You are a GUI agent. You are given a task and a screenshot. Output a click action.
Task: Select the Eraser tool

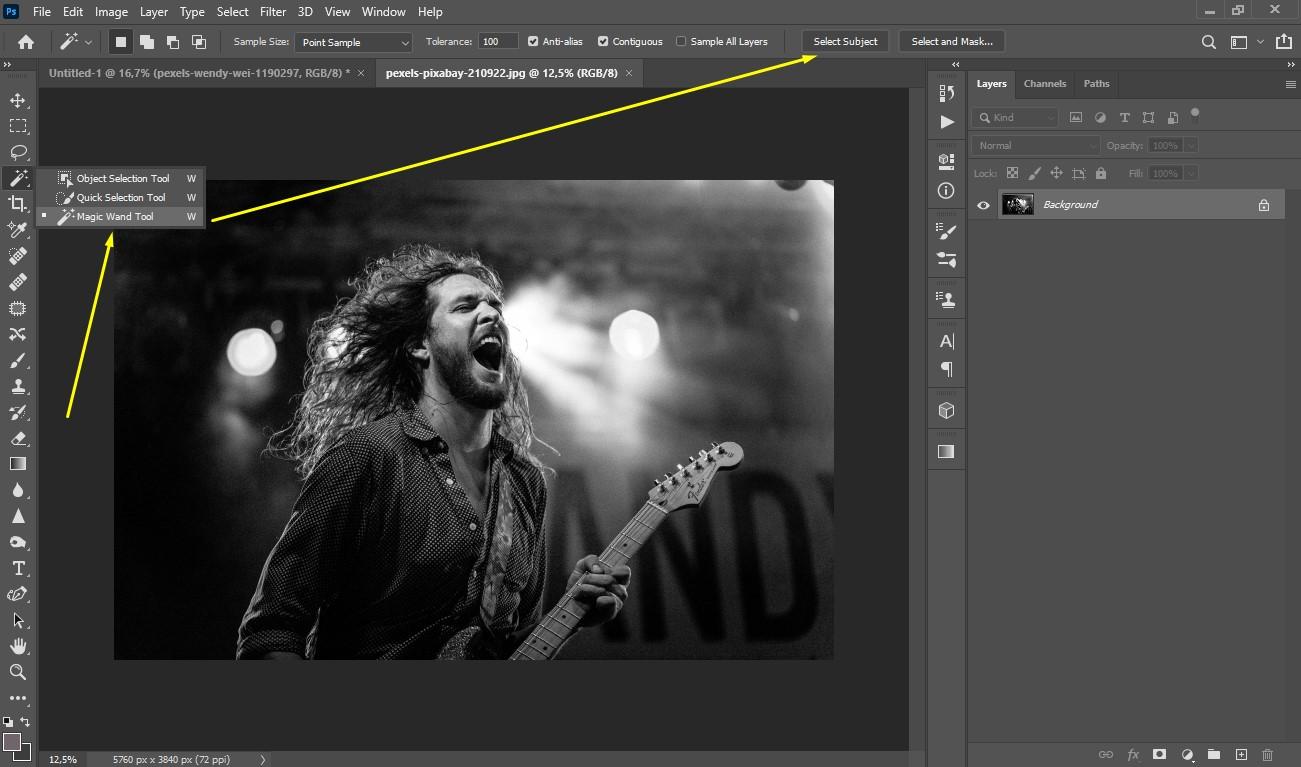[18, 438]
